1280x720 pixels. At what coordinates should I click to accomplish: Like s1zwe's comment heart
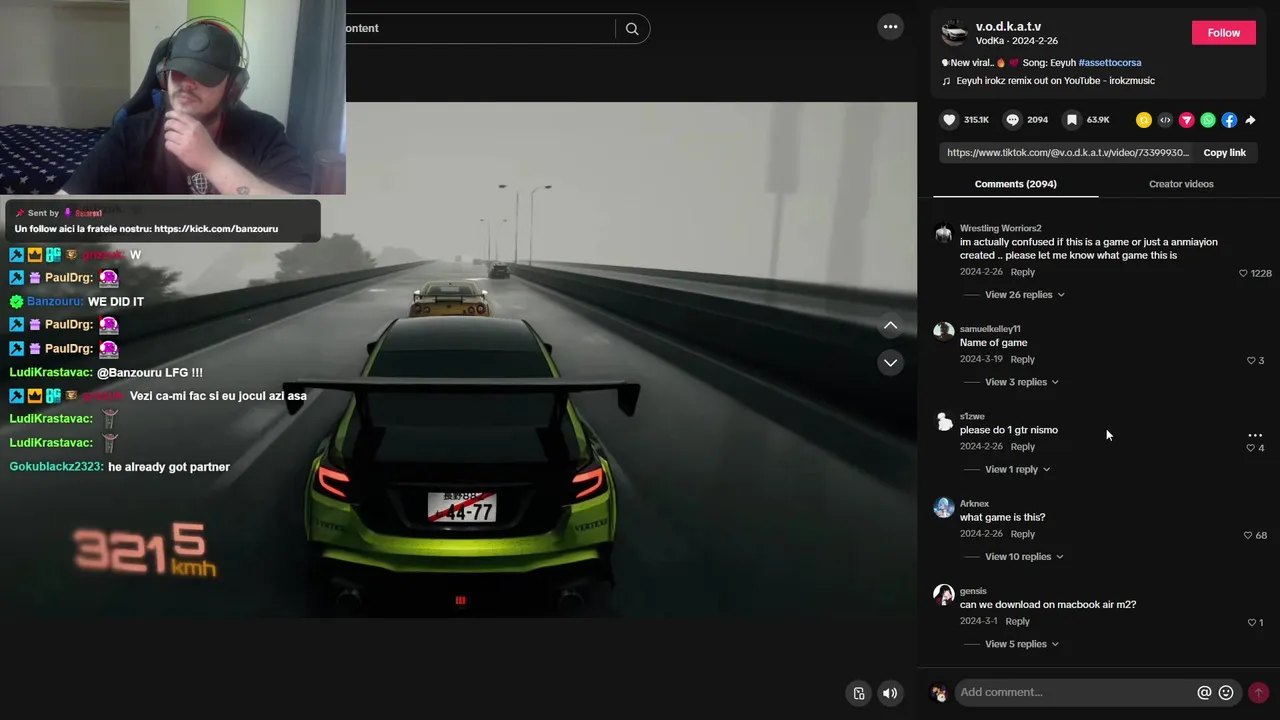1250,448
